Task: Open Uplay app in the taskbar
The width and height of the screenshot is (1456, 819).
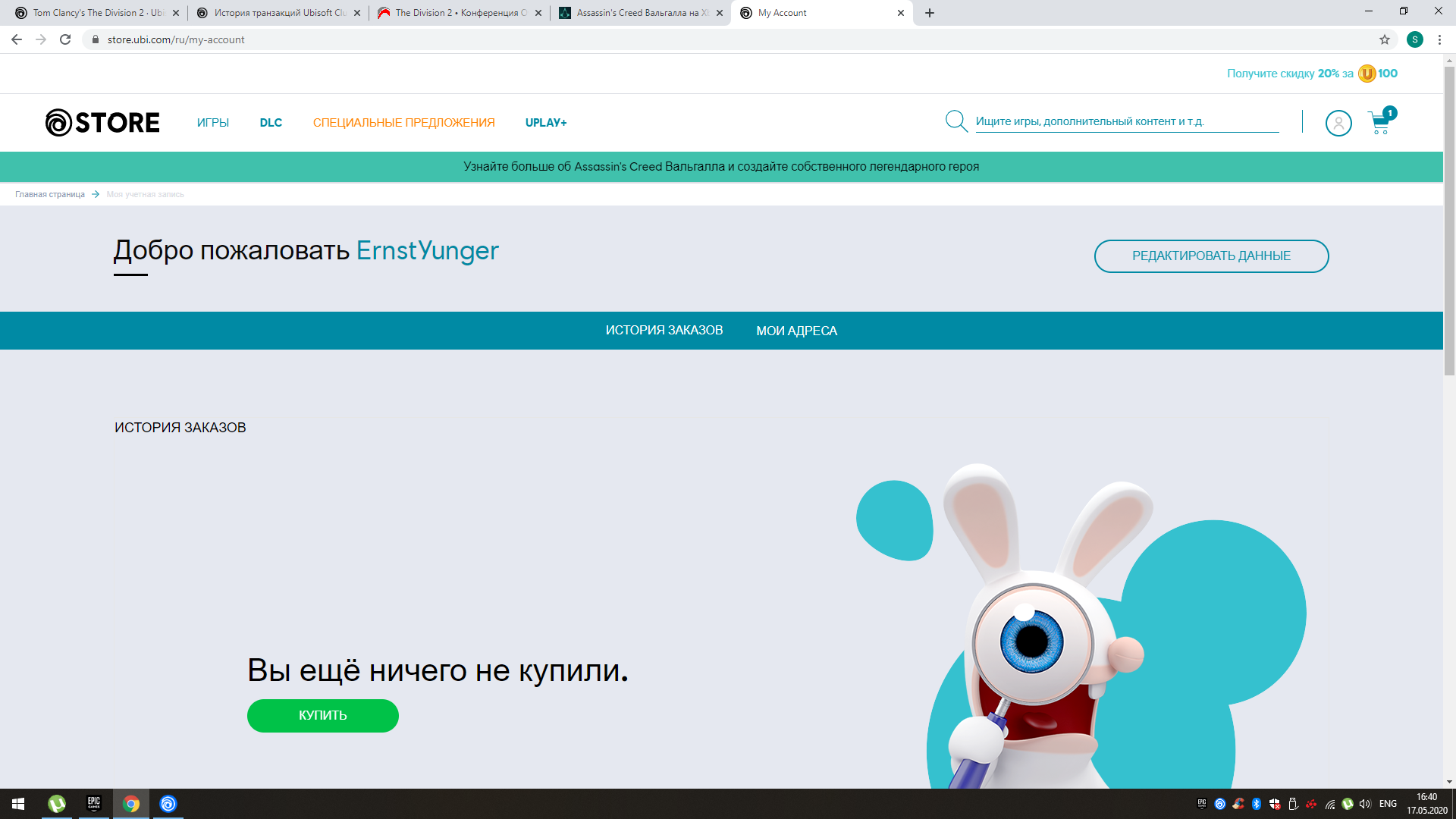Action: pos(168,803)
